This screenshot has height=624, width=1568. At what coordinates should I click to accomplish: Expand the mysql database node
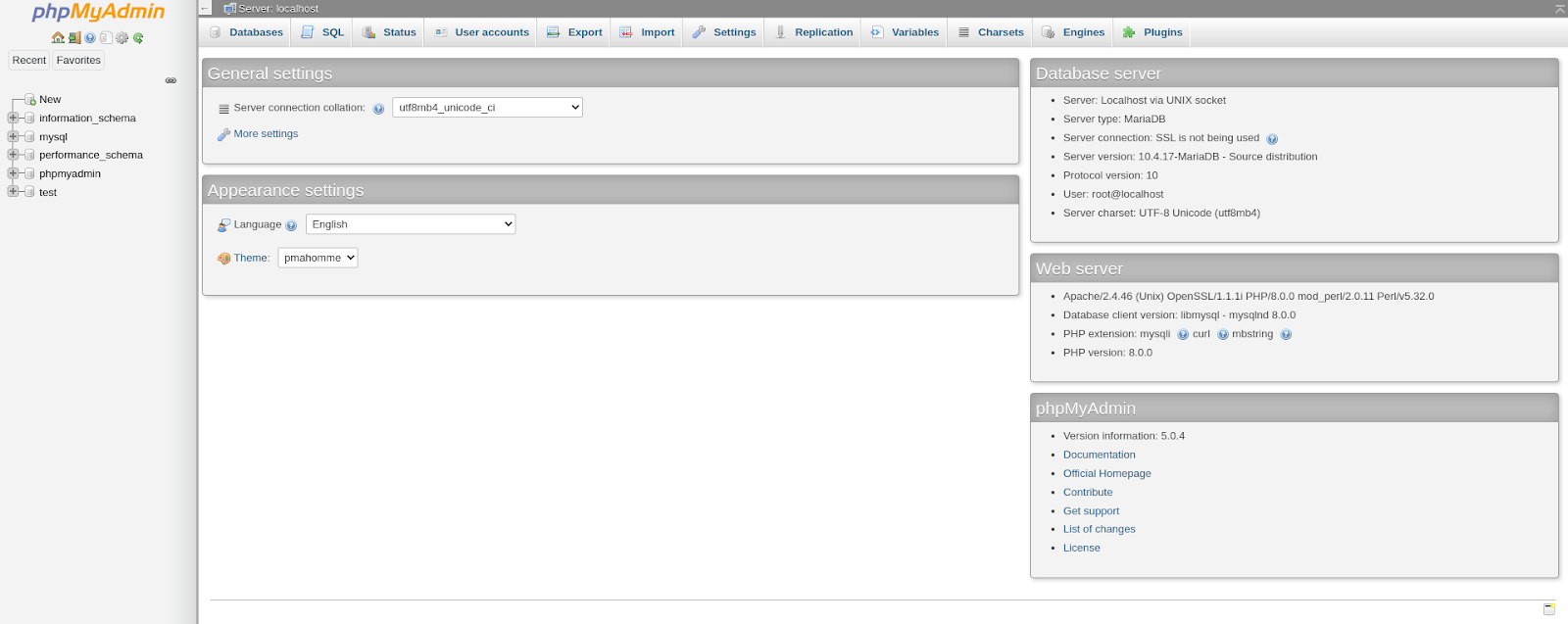click(x=14, y=136)
